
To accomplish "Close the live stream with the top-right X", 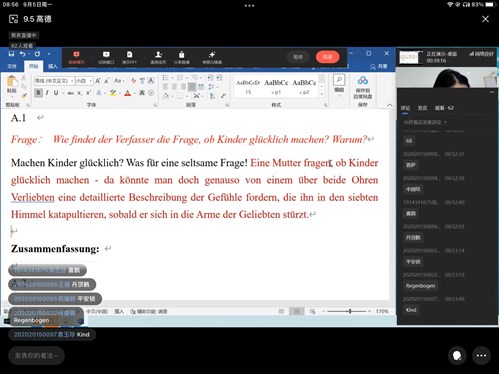I will [x=485, y=19].
